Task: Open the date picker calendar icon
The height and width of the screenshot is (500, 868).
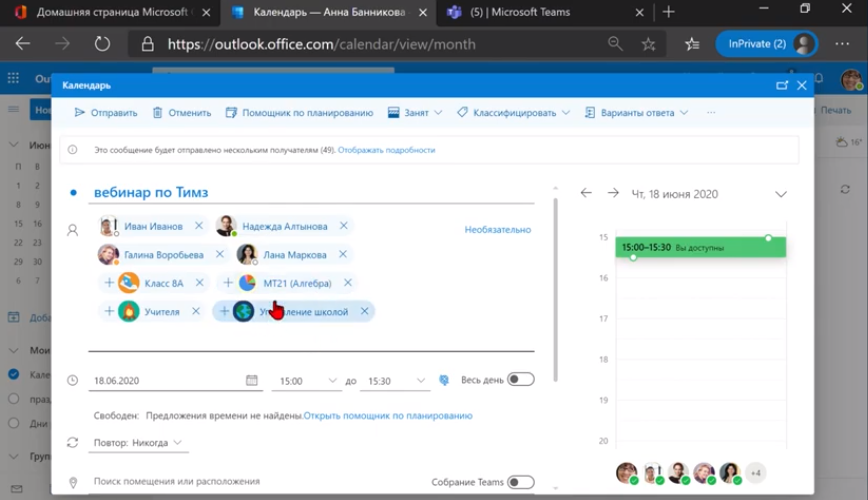Action: point(252,380)
